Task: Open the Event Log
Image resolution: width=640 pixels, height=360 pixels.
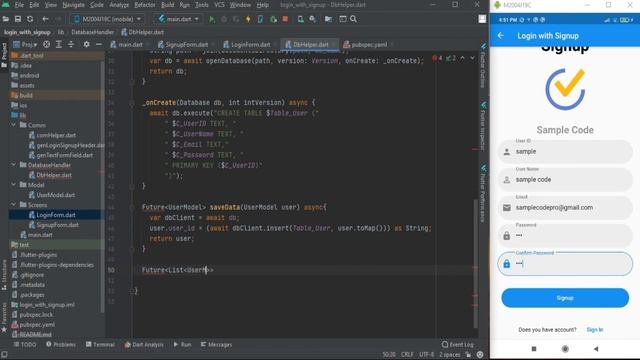Action: (458, 344)
